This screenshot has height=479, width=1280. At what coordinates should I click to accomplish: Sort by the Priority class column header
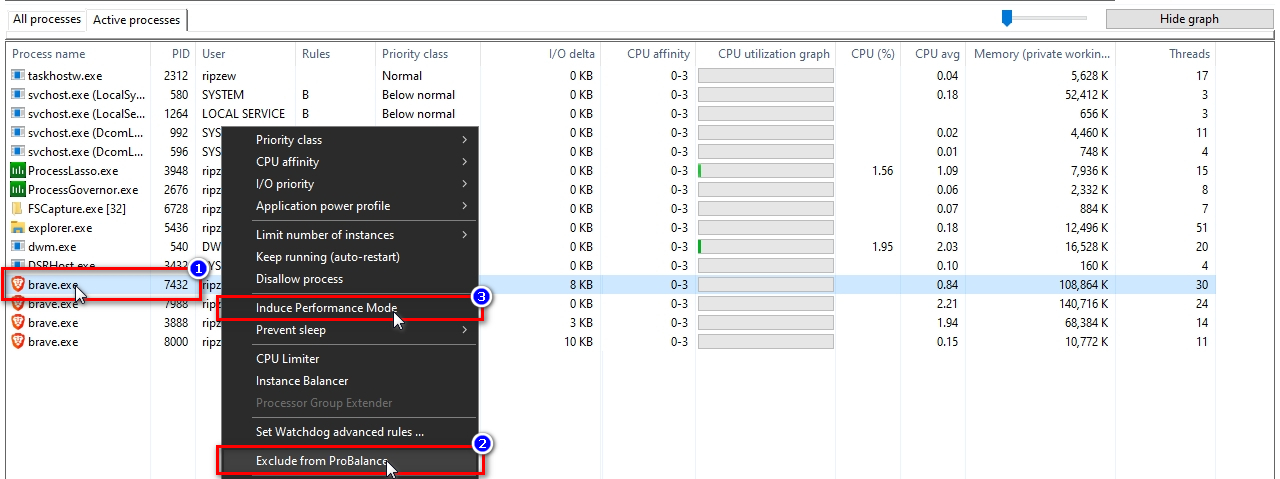click(x=427, y=54)
